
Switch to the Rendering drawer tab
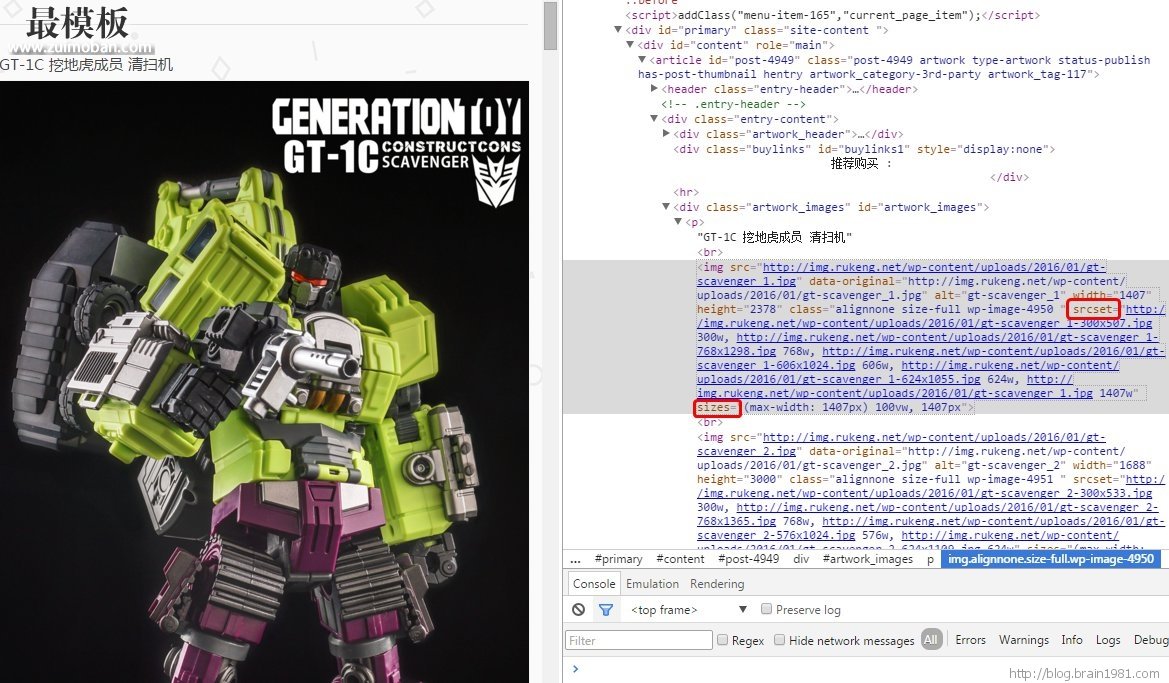(x=716, y=584)
